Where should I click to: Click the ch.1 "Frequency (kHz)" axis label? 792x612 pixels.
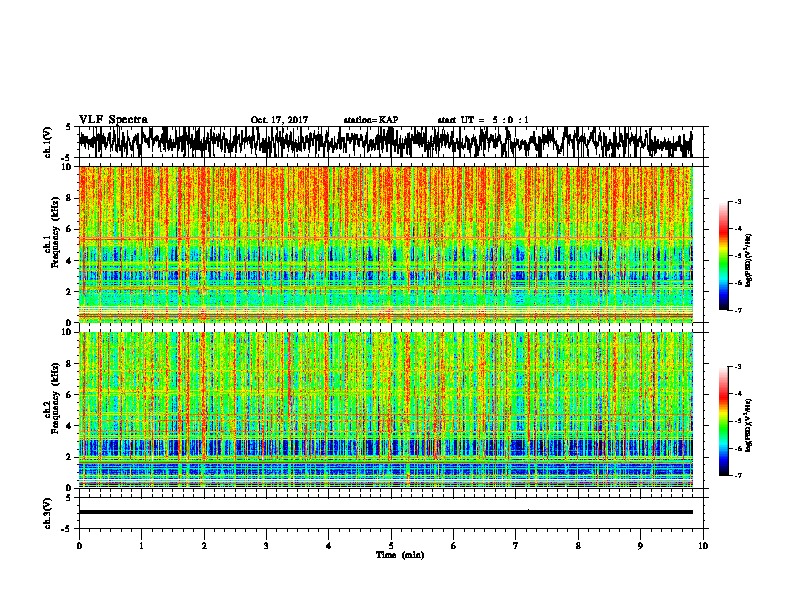[x=55, y=232]
